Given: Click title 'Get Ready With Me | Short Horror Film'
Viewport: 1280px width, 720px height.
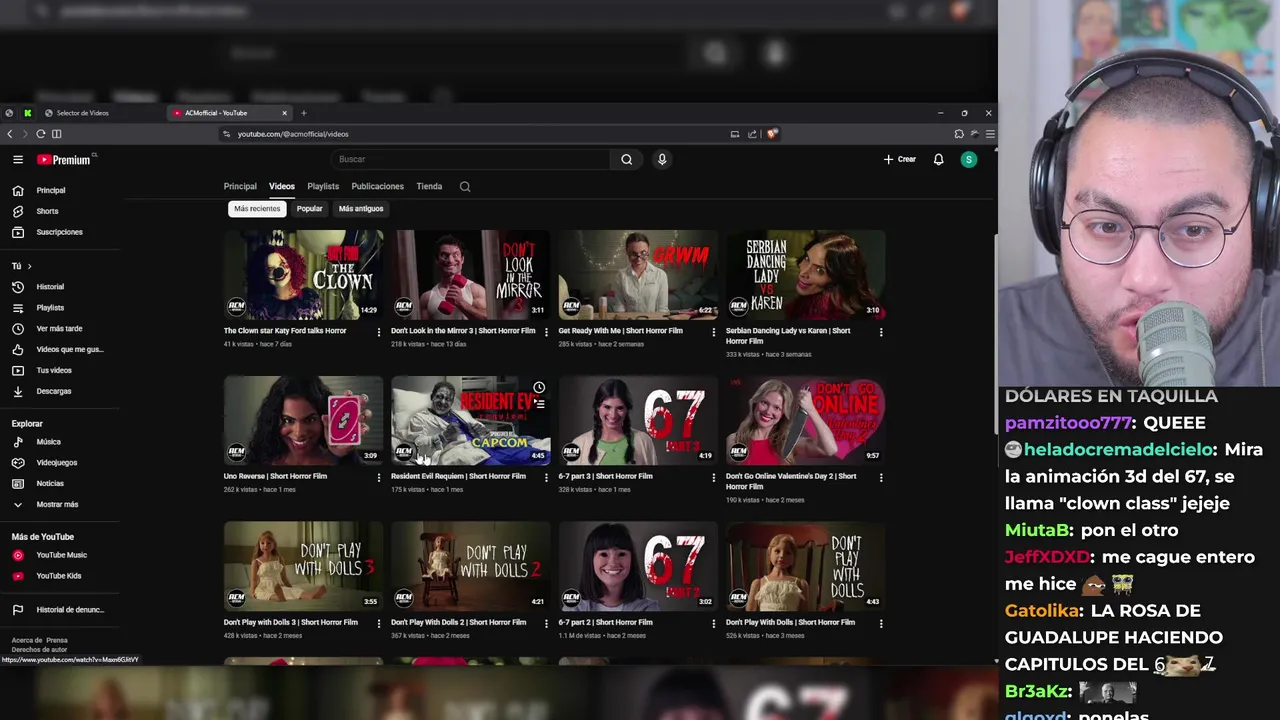Looking at the screenshot, I should click(620, 331).
